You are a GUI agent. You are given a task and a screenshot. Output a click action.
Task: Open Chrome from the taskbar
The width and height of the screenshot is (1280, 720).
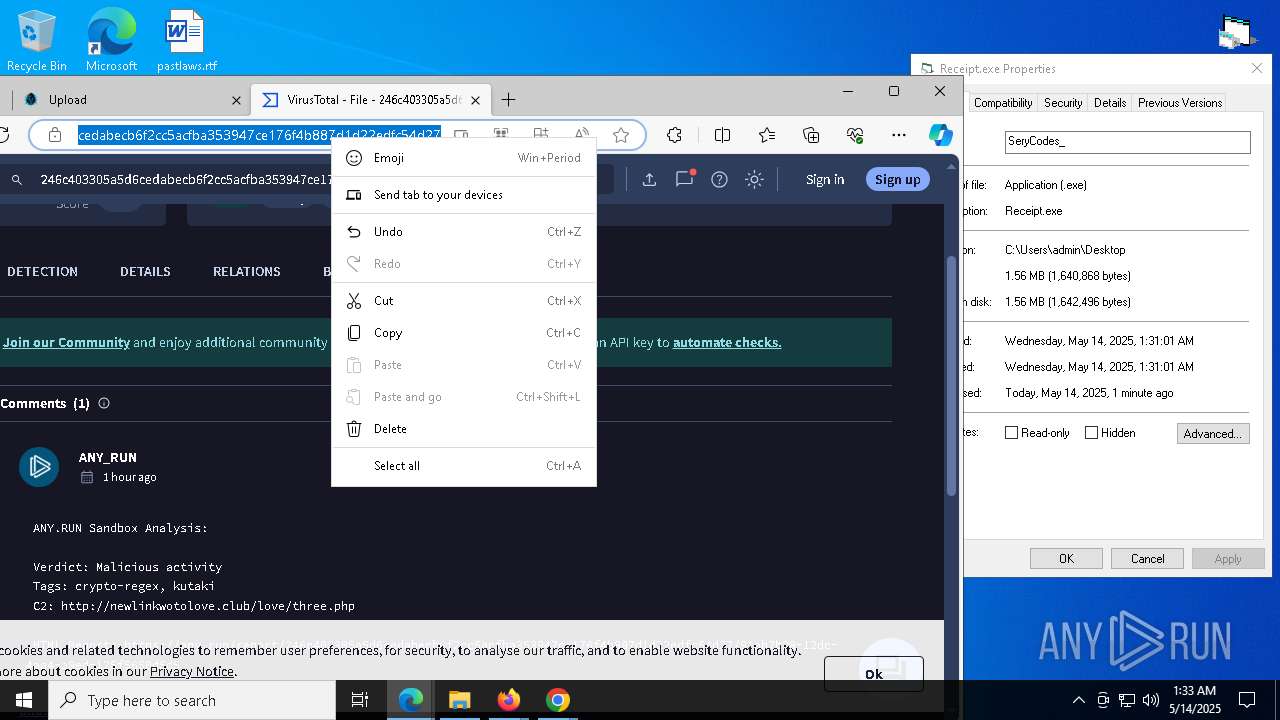[x=557, y=700]
